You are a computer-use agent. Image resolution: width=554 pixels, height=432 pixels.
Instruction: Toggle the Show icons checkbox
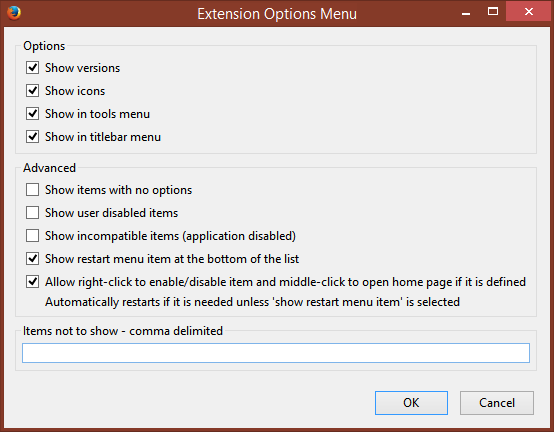tap(33, 90)
